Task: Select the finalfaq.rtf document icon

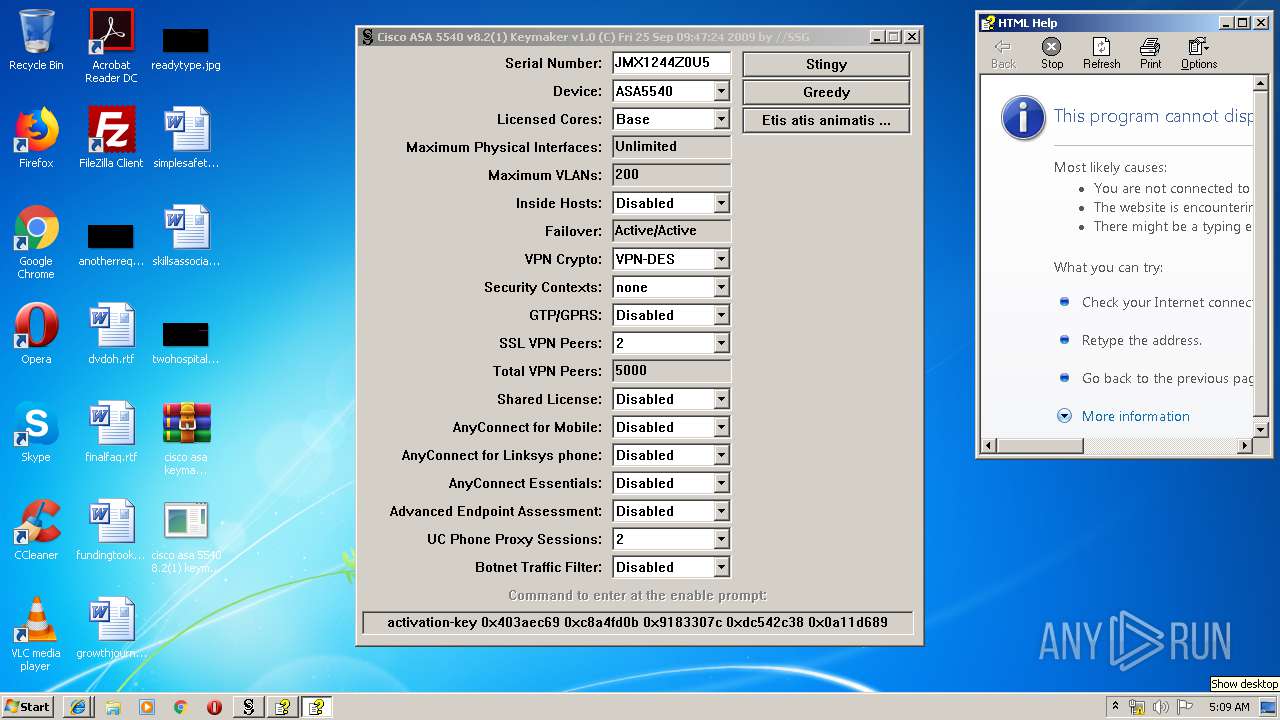Action: click(111, 432)
